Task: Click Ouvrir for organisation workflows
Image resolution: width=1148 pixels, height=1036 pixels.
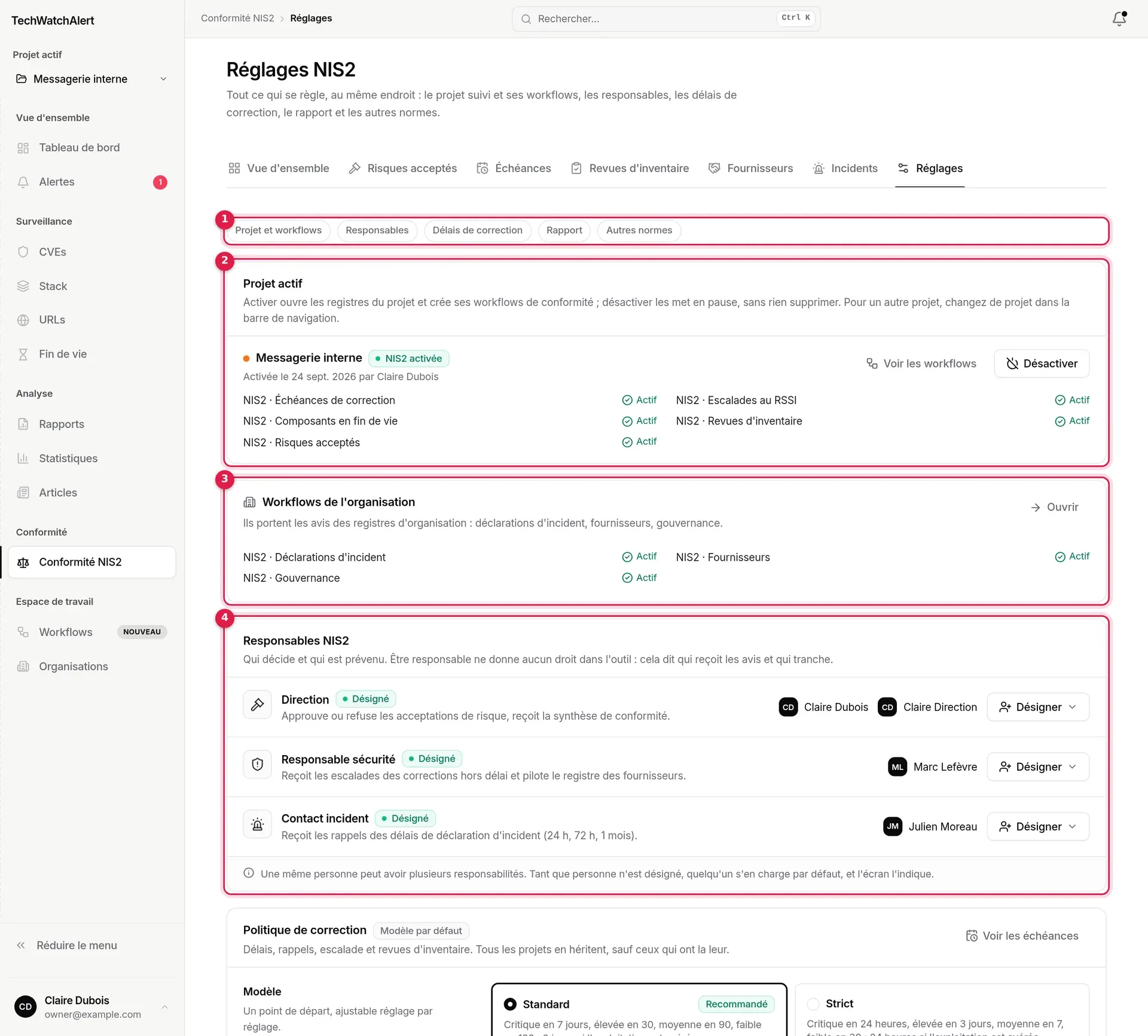Action: click(1054, 508)
